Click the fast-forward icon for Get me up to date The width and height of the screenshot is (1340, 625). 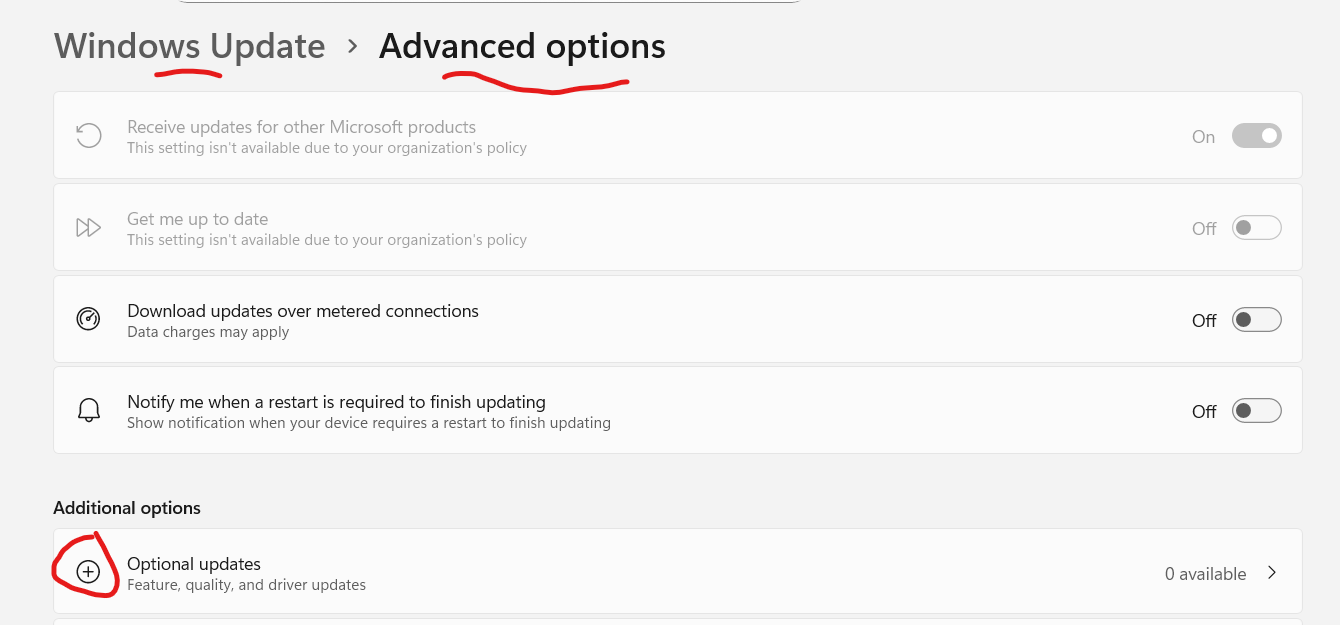click(89, 228)
